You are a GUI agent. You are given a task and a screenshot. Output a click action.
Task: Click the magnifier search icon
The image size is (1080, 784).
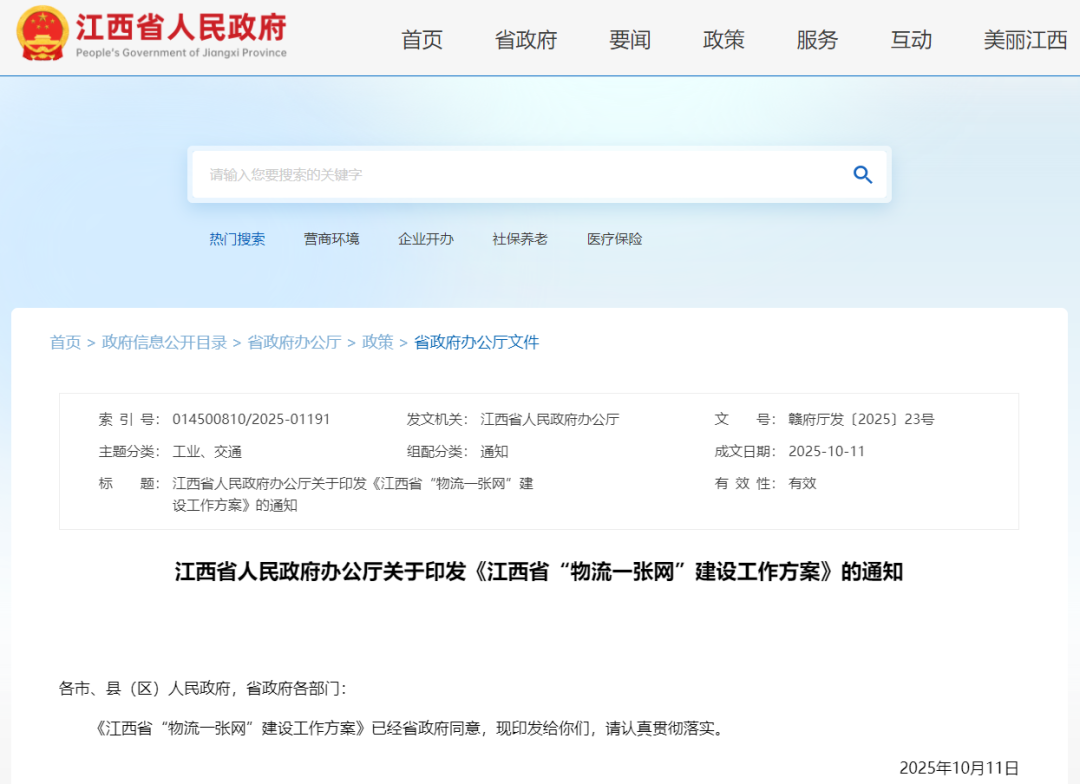(862, 175)
